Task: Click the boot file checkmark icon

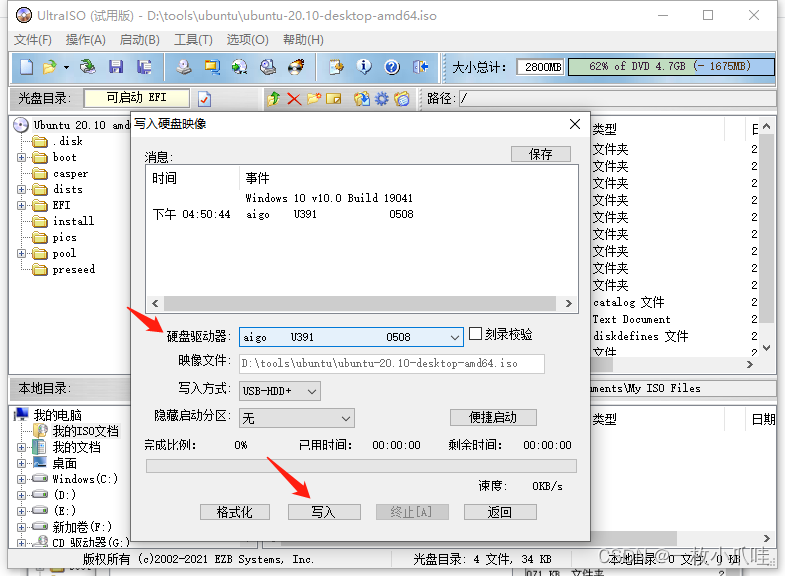Action: 204,99
